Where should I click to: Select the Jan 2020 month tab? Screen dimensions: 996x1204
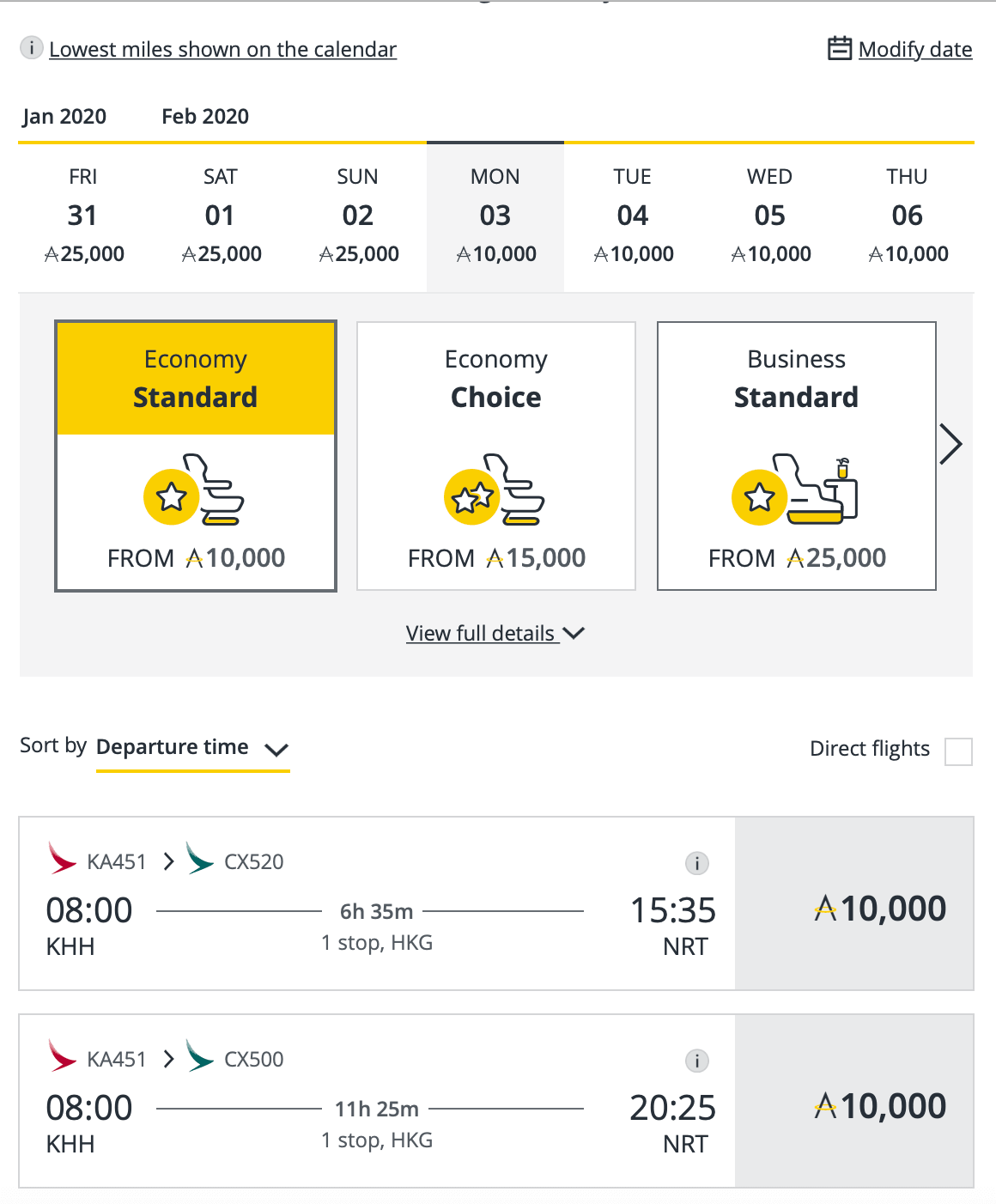pos(64,117)
